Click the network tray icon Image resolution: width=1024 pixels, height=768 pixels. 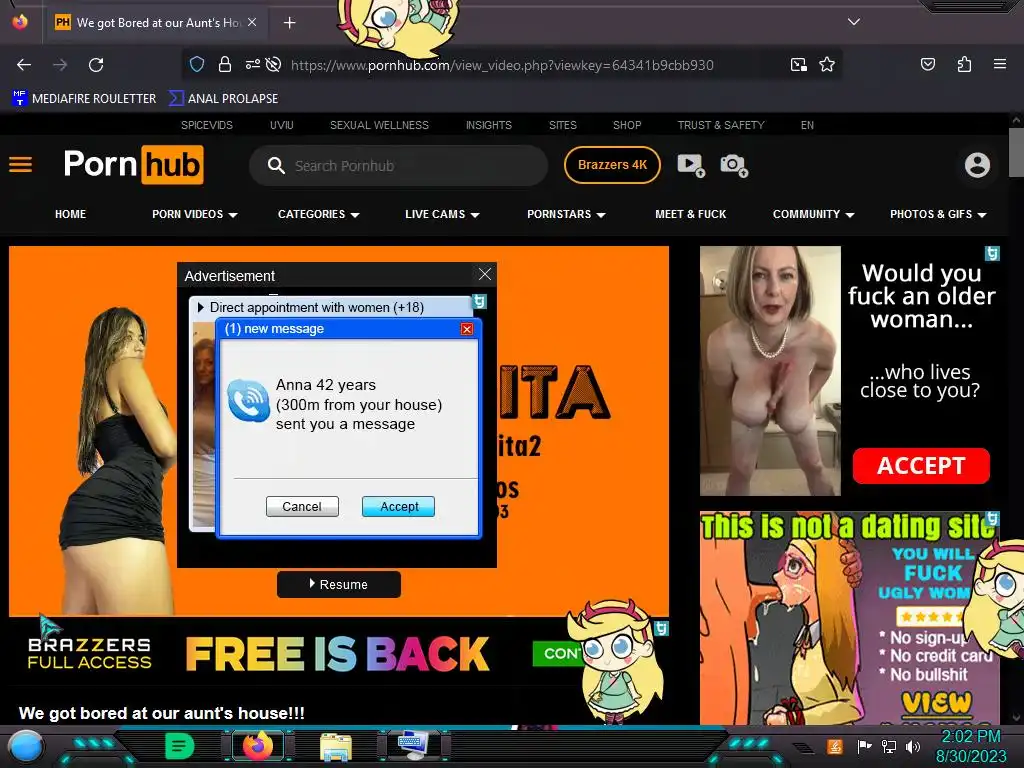(x=888, y=746)
